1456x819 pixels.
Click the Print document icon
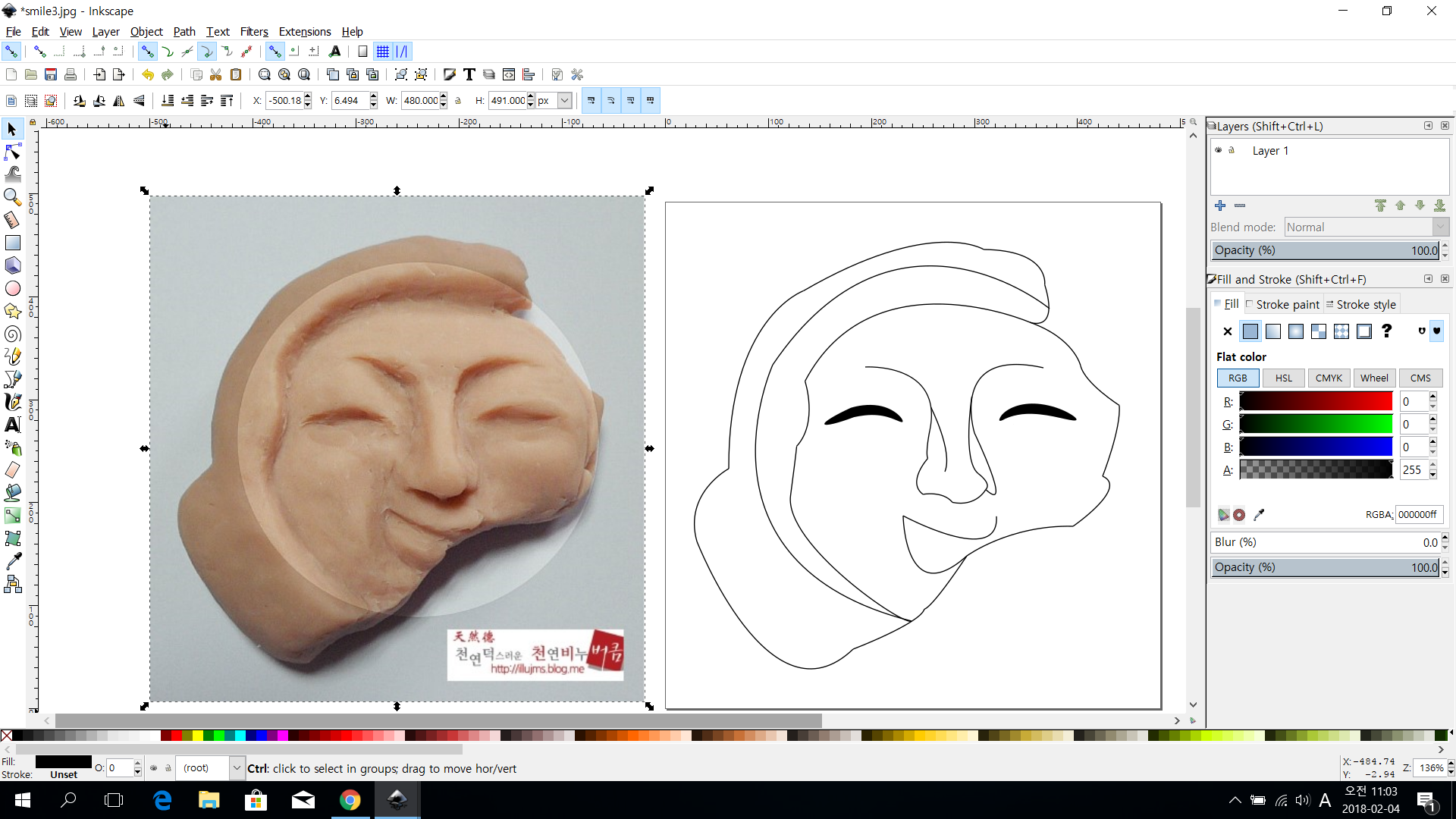point(71,74)
